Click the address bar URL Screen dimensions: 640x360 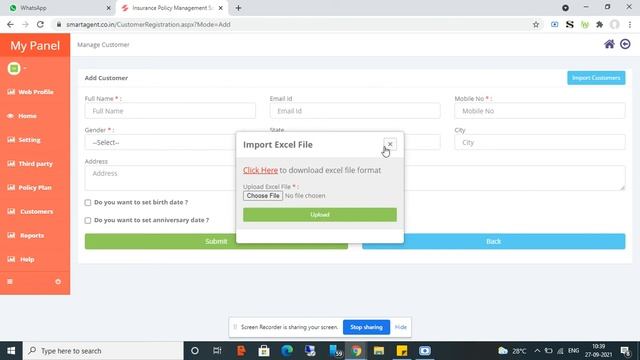(148, 24)
